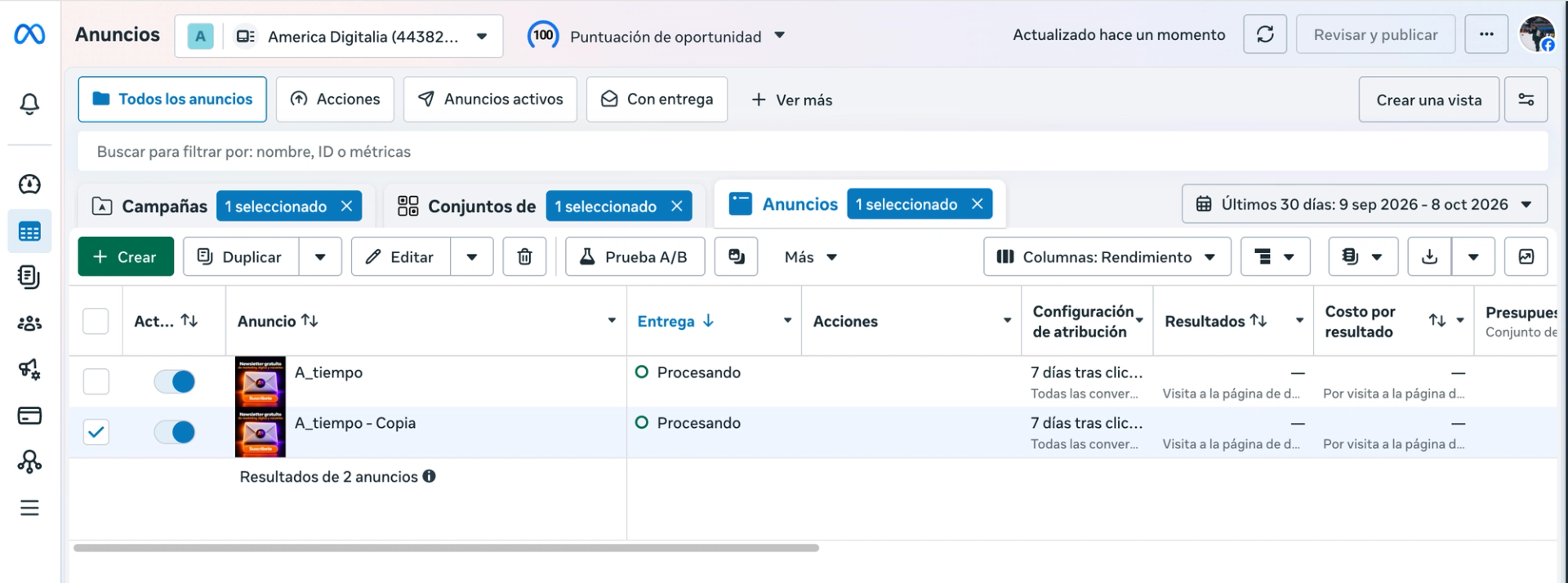Select Anuncios activos view tab

(490, 100)
